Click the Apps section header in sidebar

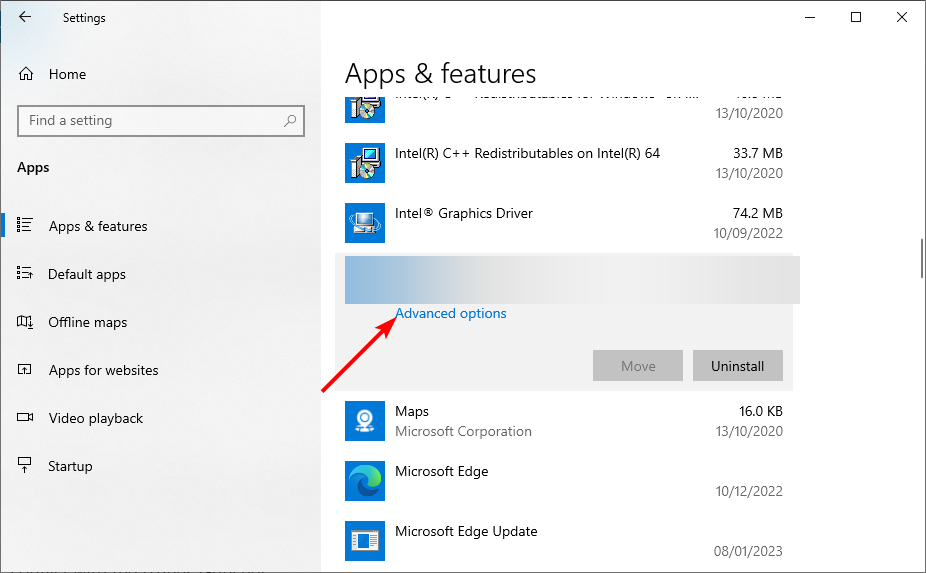[33, 168]
